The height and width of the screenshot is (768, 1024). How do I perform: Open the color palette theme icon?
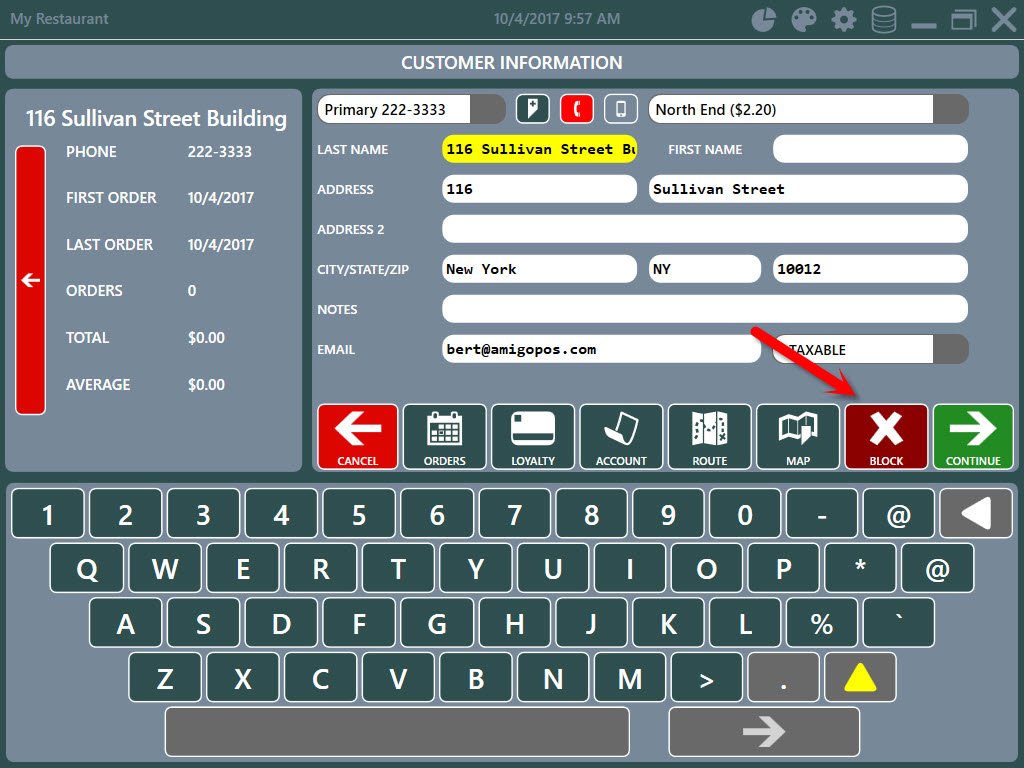point(804,20)
